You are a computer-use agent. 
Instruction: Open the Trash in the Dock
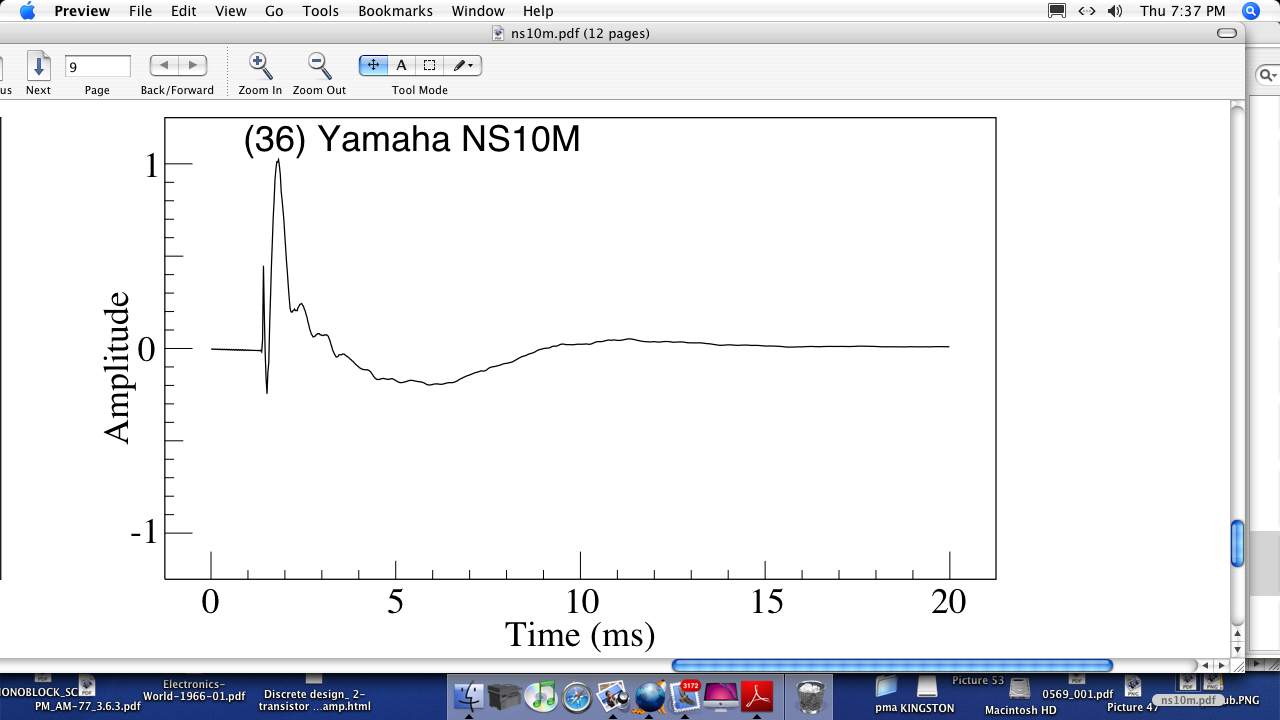tap(810, 696)
